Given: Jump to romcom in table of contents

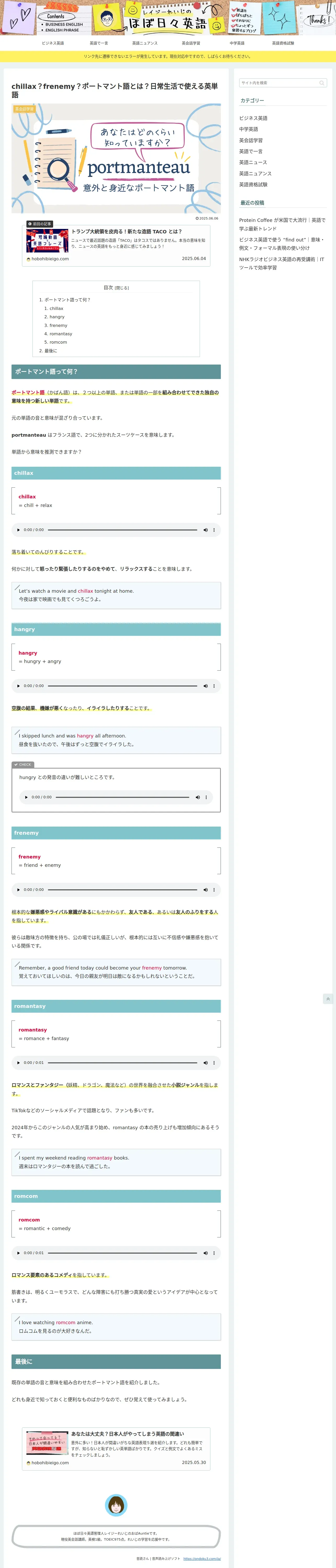Looking at the screenshot, I should coord(59,342).
